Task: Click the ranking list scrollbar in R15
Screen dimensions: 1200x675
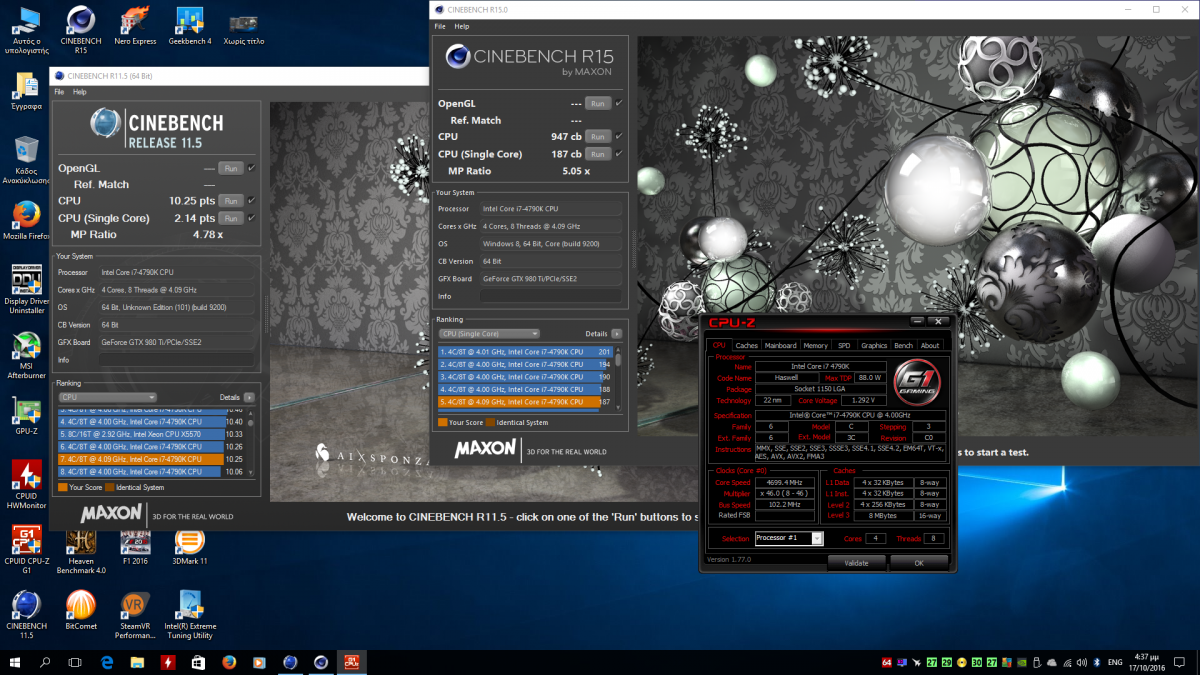Action: tap(618, 377)
